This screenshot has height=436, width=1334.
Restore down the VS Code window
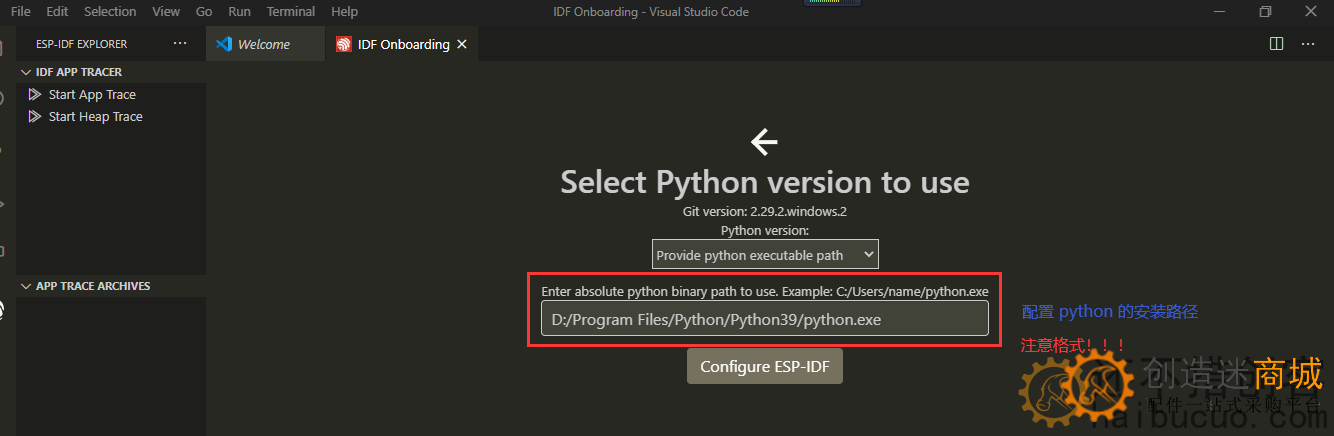(x=1265, y=12)
